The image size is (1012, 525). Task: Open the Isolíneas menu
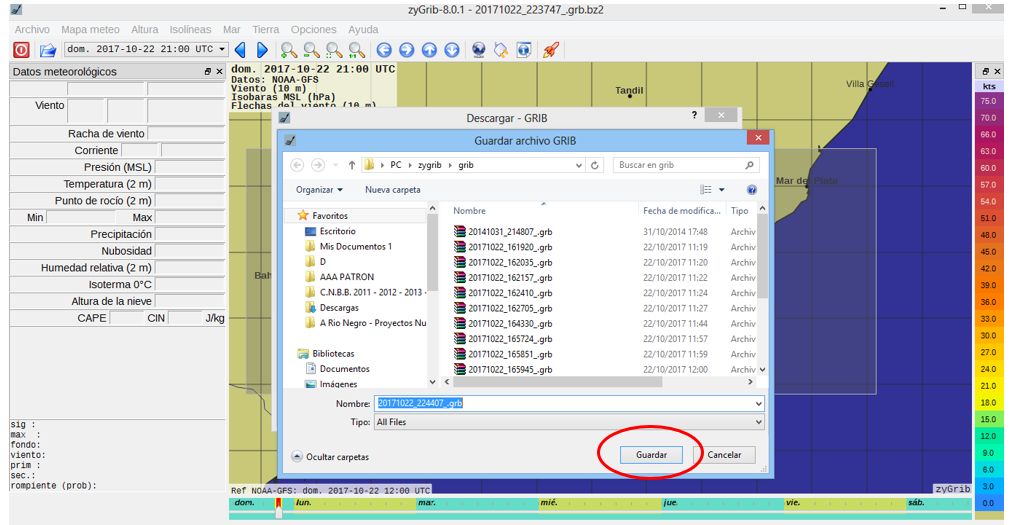click(x=190, y=30)
